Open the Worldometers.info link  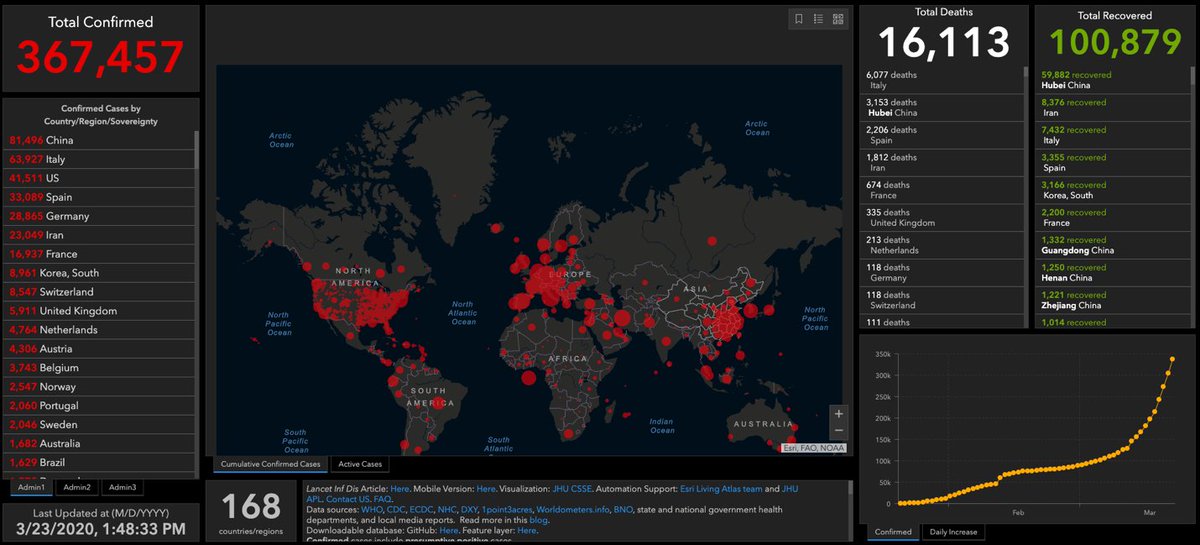(x=572, y=509)
